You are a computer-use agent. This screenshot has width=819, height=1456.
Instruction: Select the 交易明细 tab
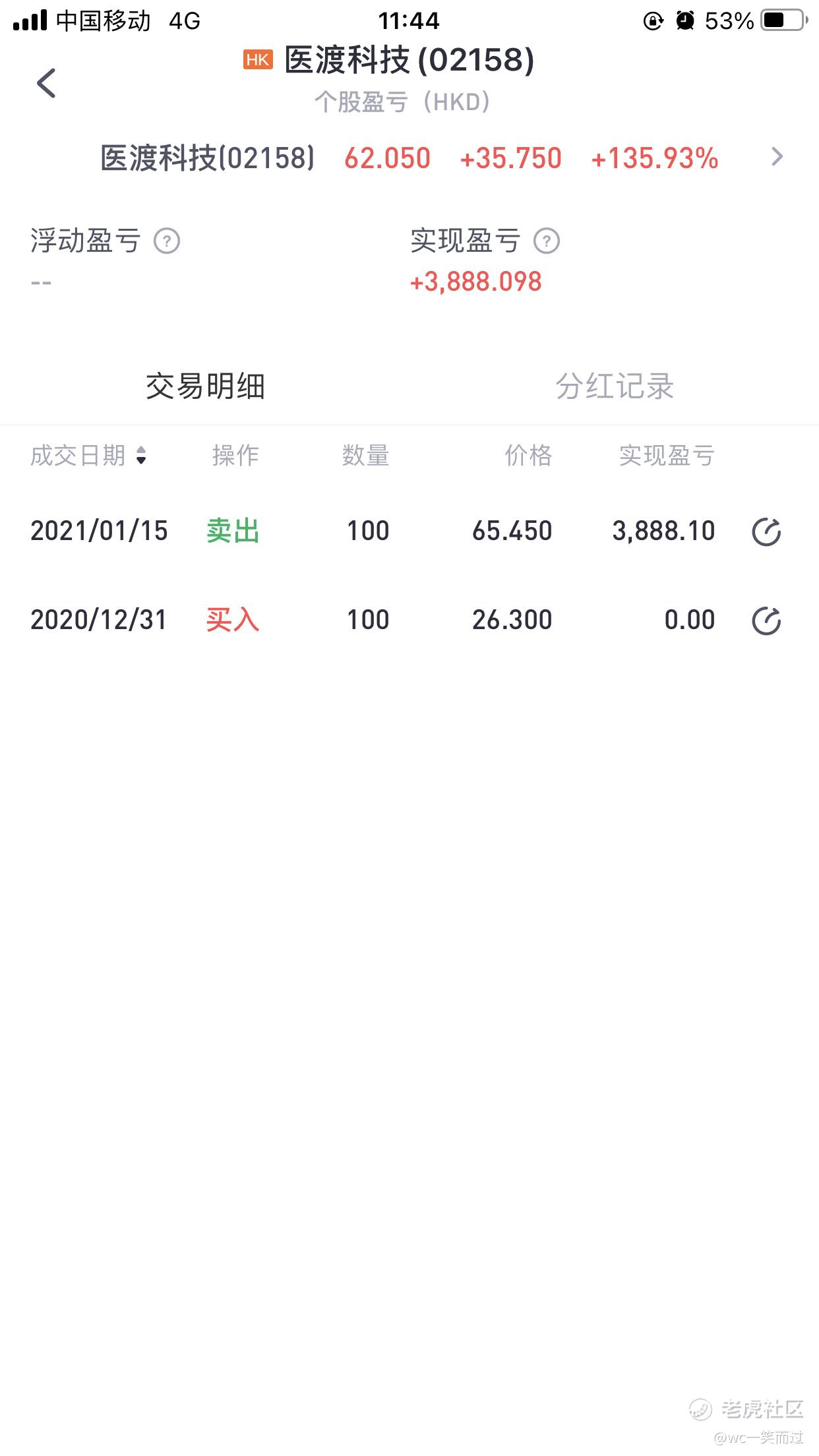205,386
